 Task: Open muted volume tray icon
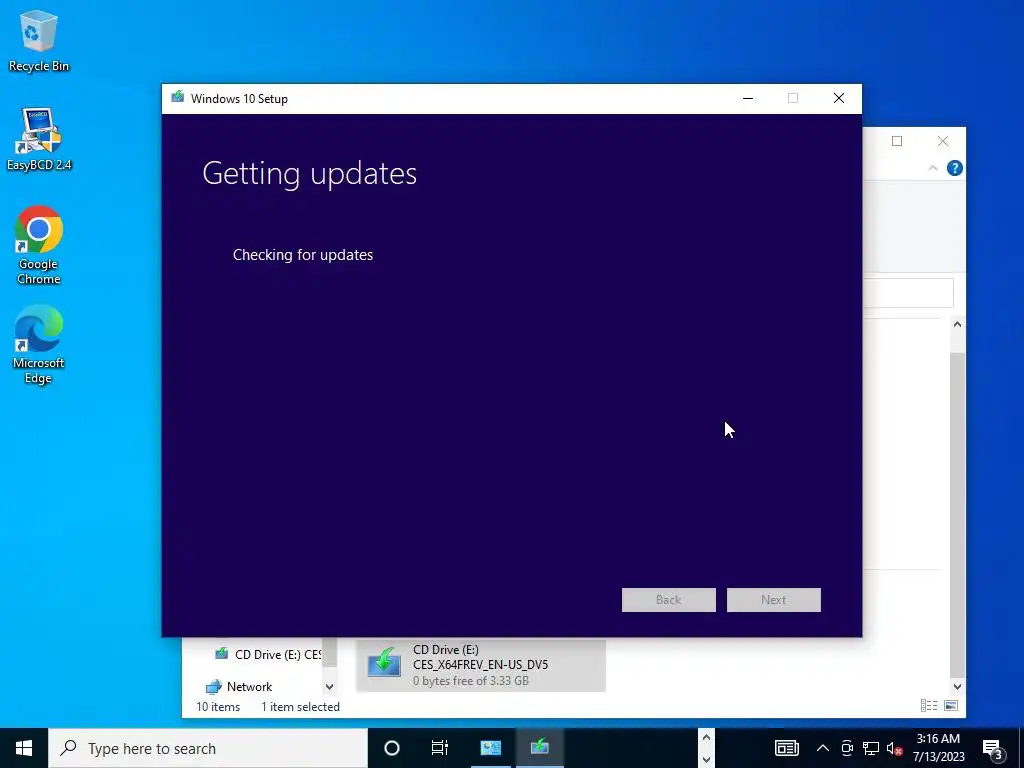(894, 748)
